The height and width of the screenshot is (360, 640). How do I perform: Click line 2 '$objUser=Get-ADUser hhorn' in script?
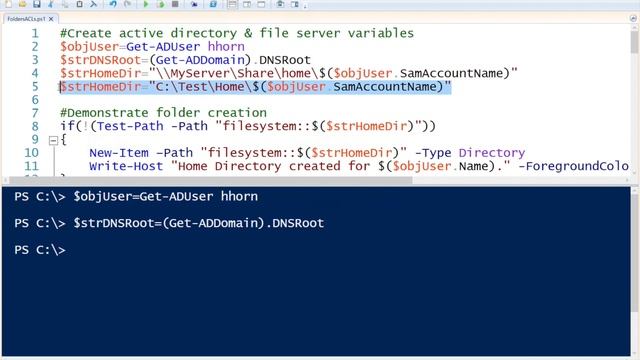[x=152, y=47]
